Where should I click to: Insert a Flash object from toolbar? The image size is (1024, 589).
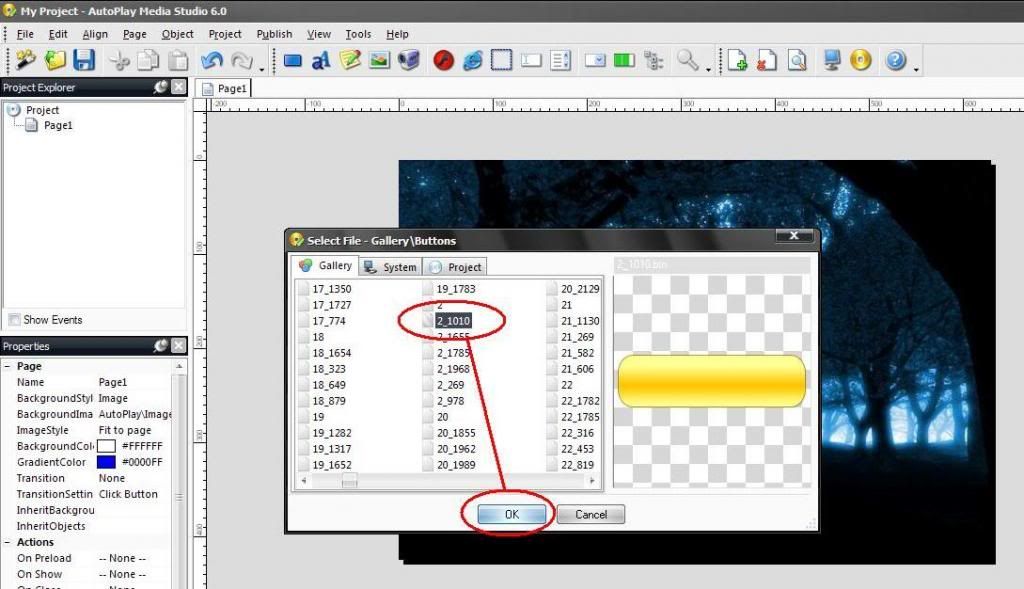pos(444,61)
